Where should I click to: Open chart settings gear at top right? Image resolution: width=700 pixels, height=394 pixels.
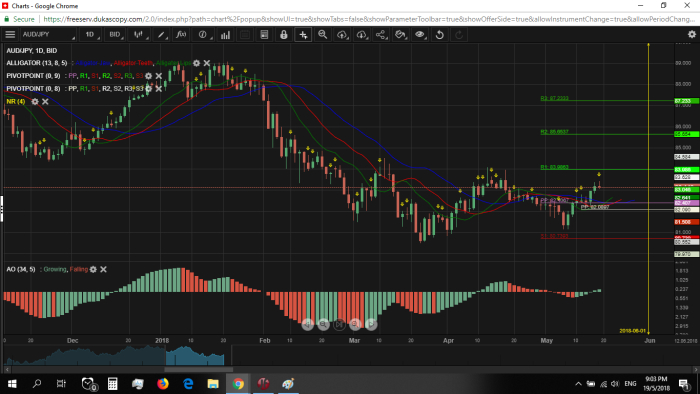point(692,34)
